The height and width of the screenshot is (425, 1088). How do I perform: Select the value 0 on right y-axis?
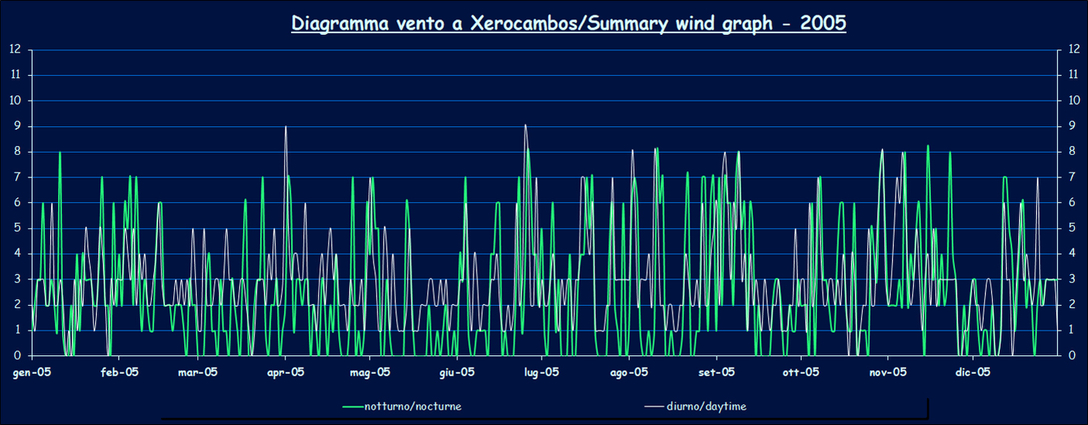tap(1074, 355)
